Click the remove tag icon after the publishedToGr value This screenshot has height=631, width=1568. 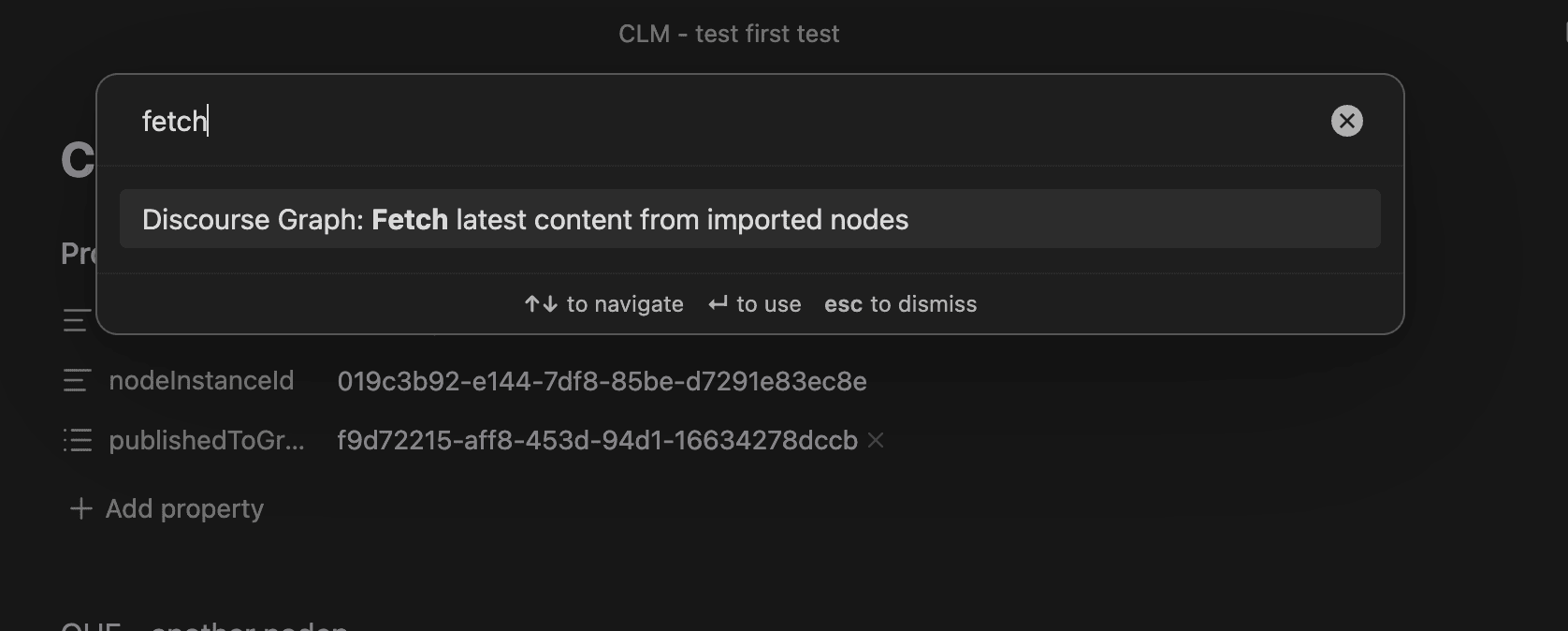[876, 441]
